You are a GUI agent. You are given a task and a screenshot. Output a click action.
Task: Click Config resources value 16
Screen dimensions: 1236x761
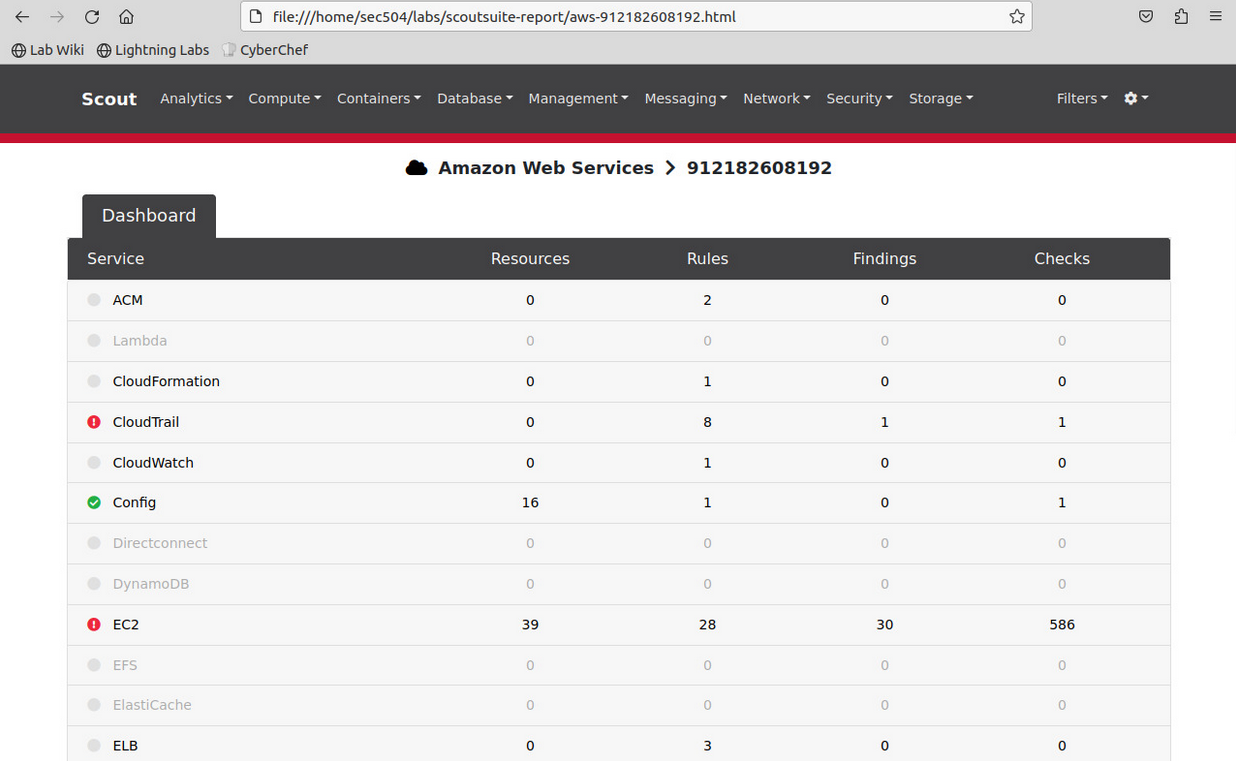click(530, 503)
